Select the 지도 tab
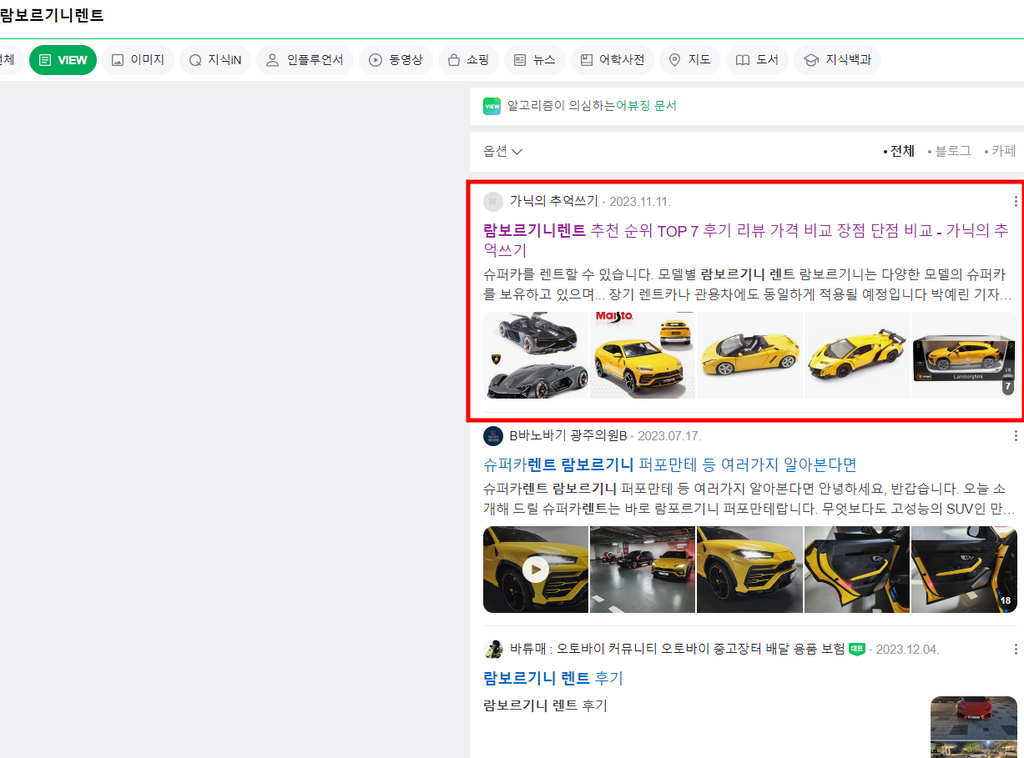This screenshot has width=1024, height=758. click(690, 60)
